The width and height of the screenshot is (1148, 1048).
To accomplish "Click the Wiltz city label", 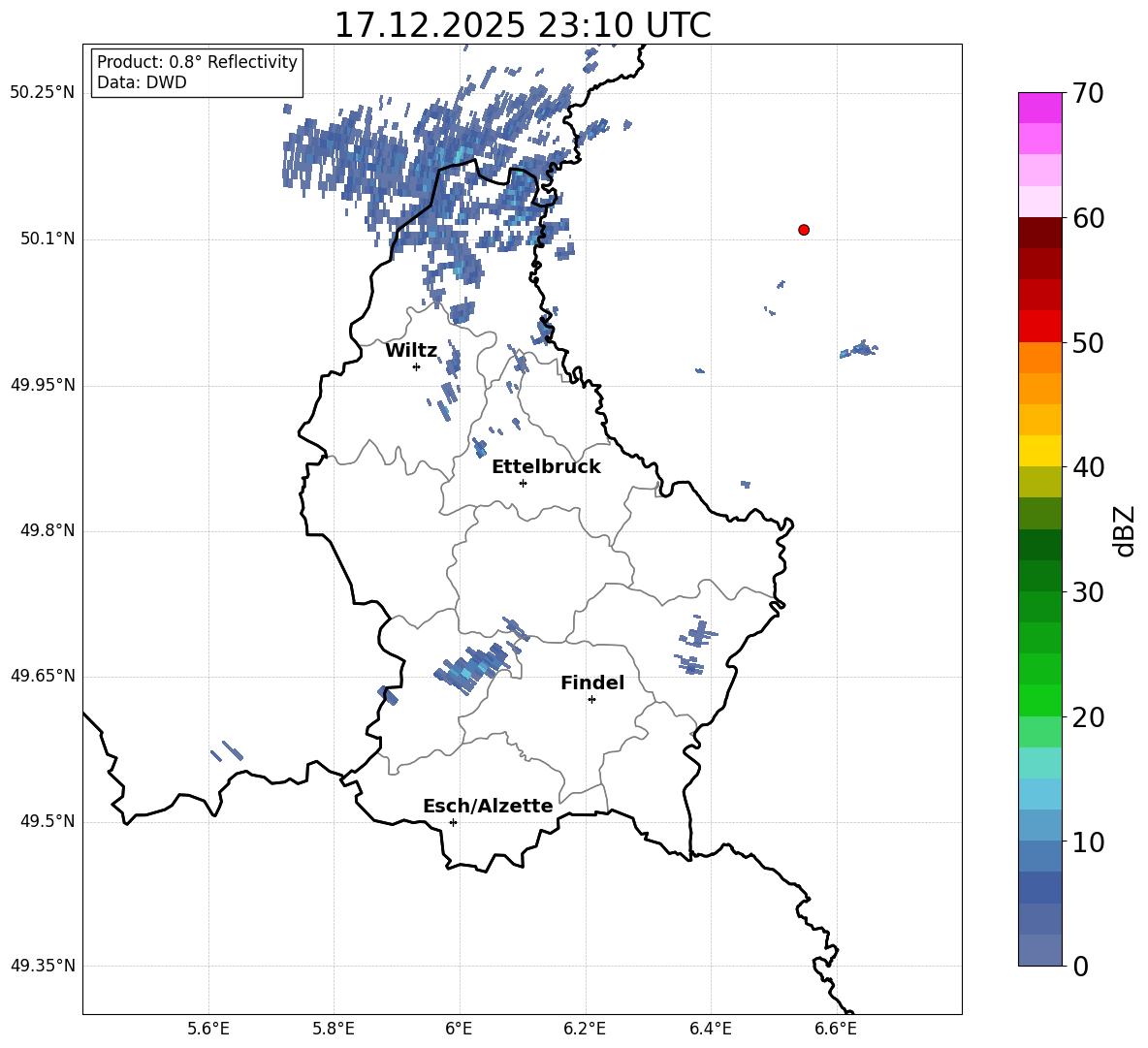I will tap(411, 351).
